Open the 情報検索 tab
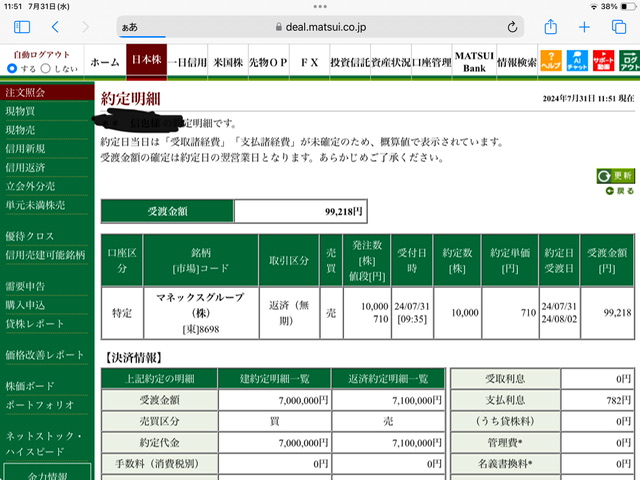Screen dimensions: 640x480 (517, 62)
